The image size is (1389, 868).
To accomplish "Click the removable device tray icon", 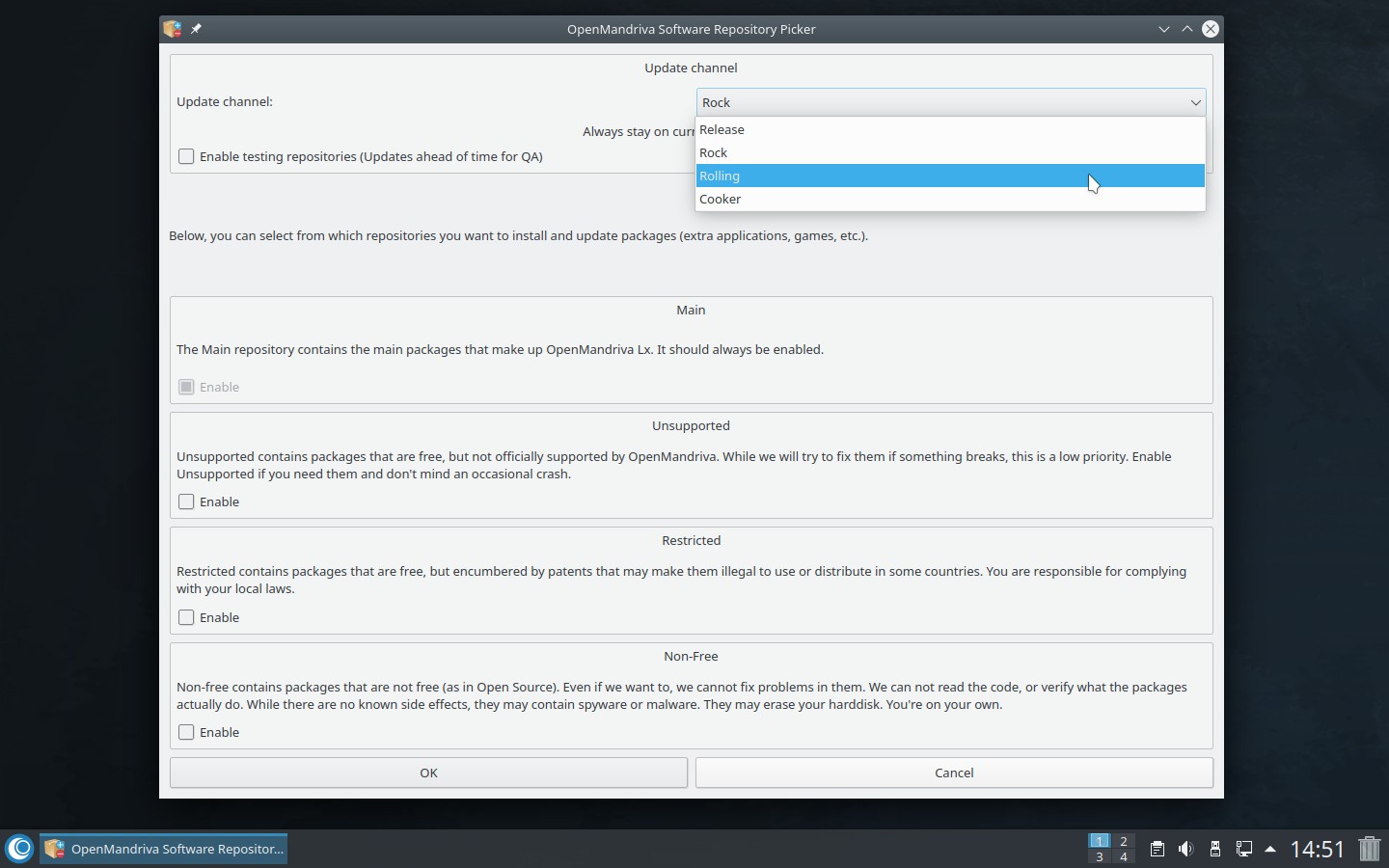I will click(1215, 849).
